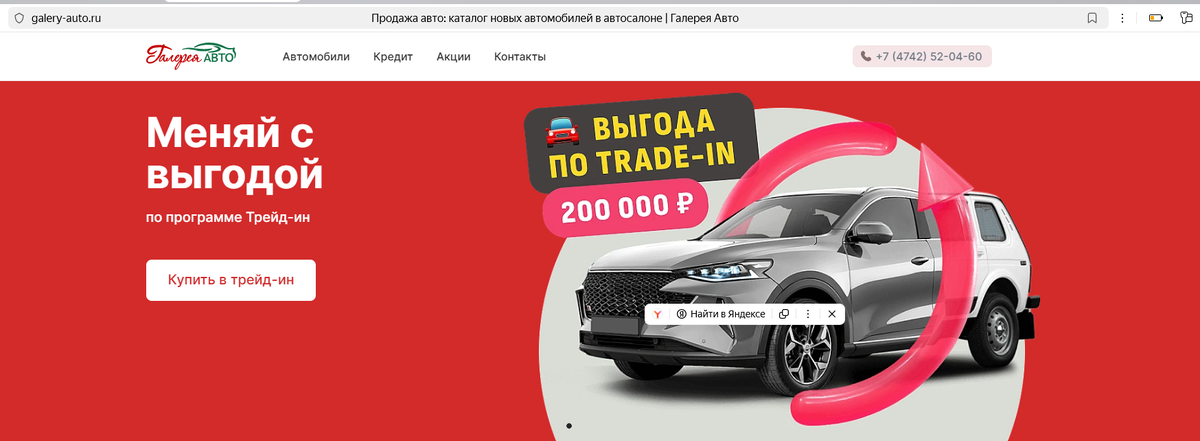Click the Галерея Авто logo
Screen dimensions: 1200x441
pos(191,56)
